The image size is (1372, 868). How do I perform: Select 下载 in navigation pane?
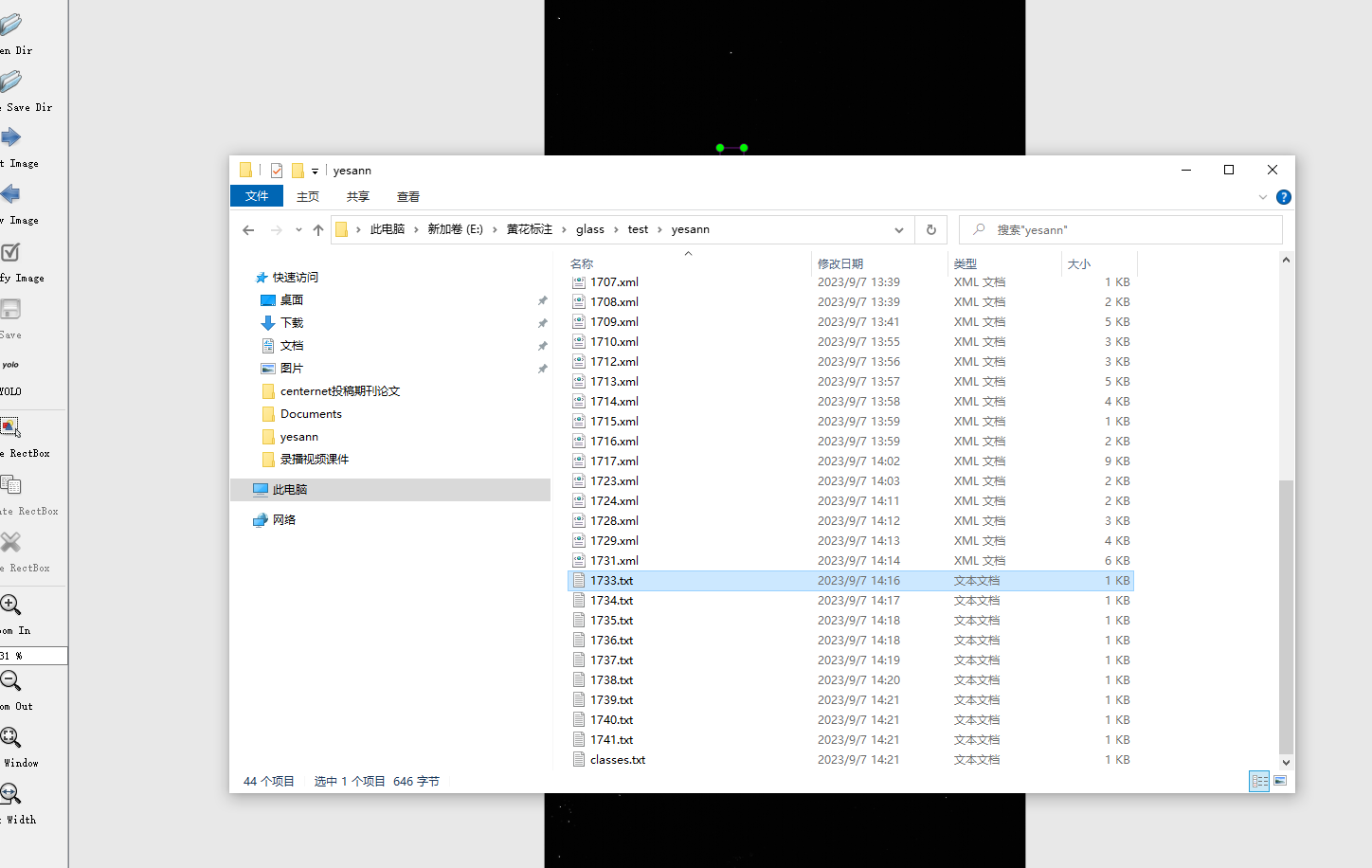(292, 323)
